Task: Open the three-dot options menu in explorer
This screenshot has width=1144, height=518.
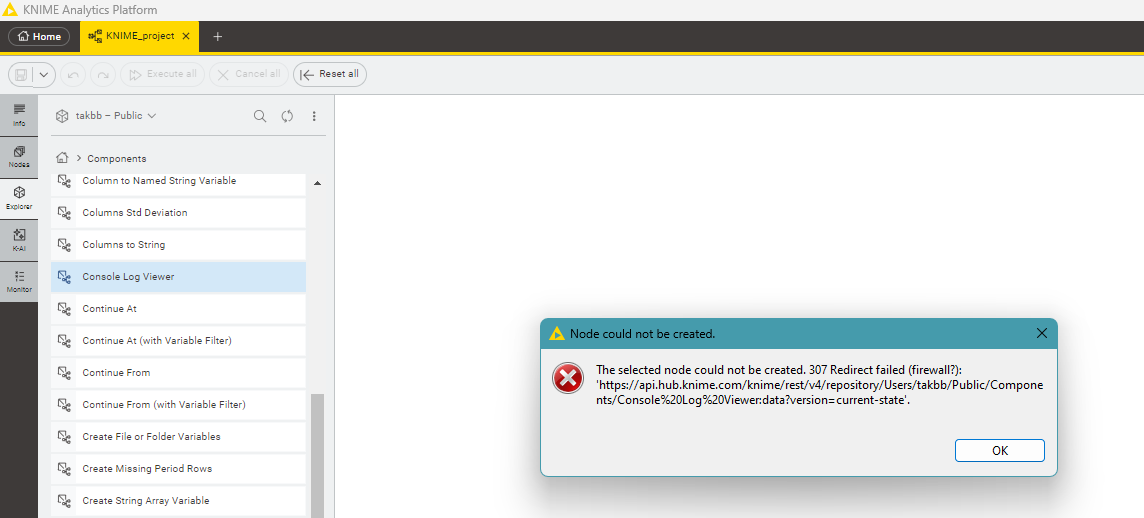Action: (x=314, y=116)
